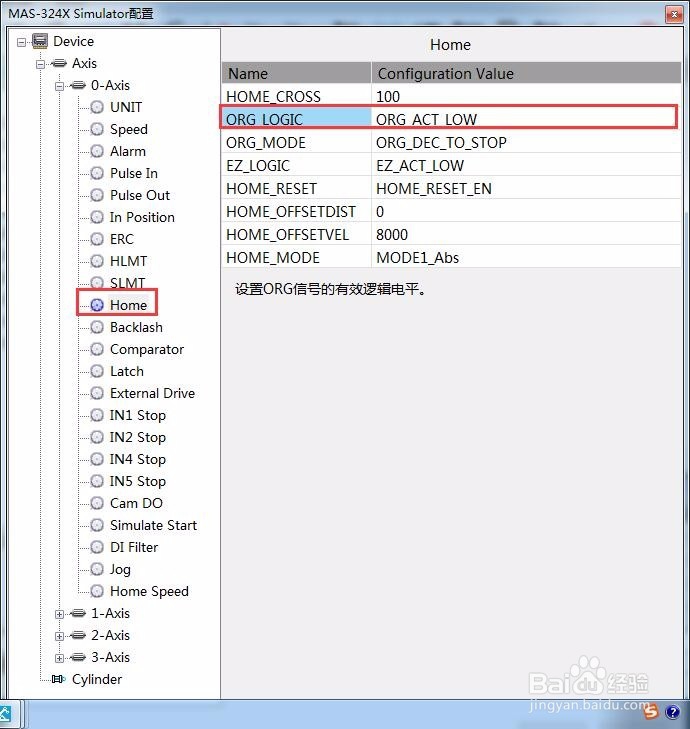Click the Axis group icon
The height and width of the screenshot is (729, 690).
(59, 63)
